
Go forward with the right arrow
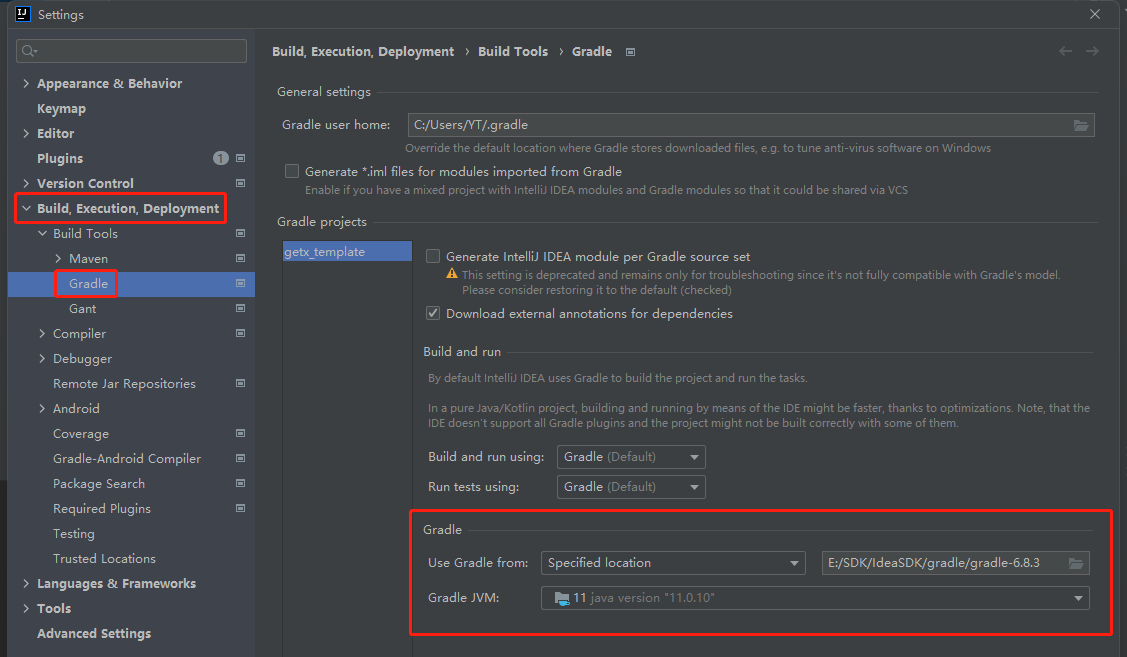coord(1092,51)
